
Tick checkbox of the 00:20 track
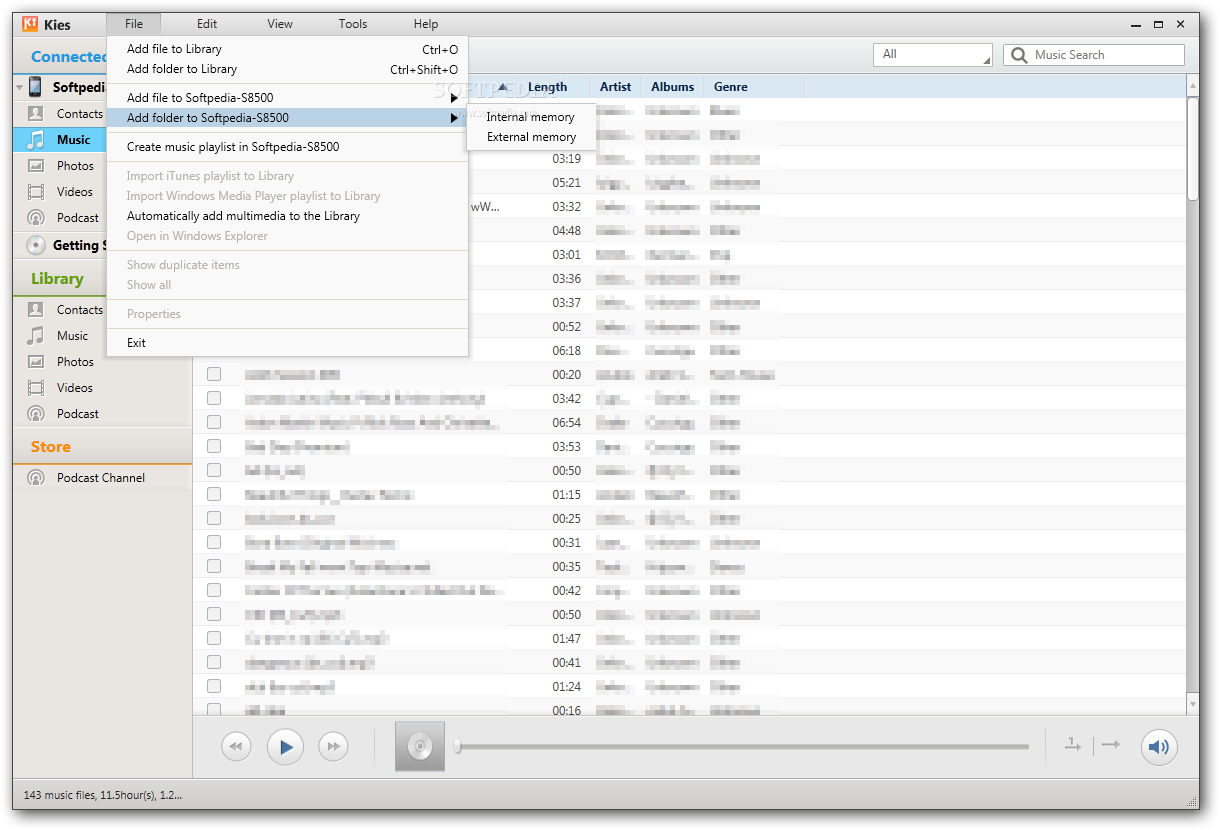click(x=214, y=374)
